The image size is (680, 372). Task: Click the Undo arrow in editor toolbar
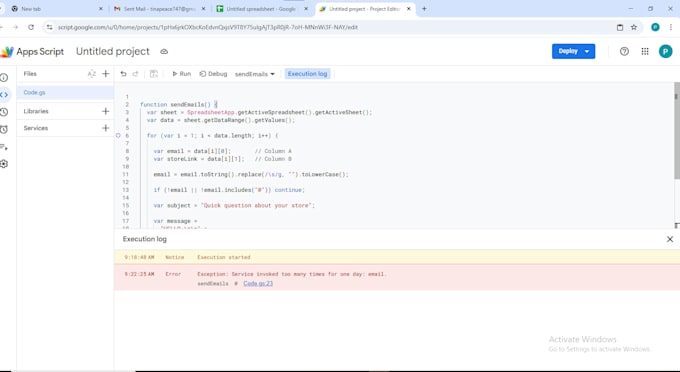[x=124, y=74]
